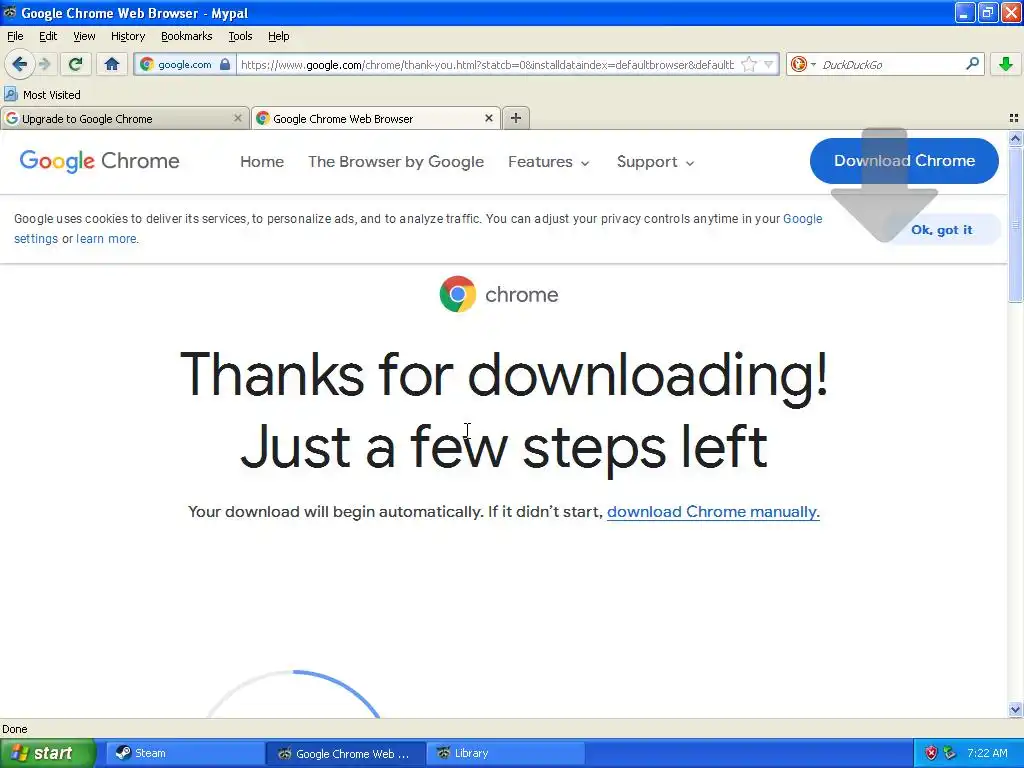Click the vertical scrollbar thumb

[x=1015, y=223]
